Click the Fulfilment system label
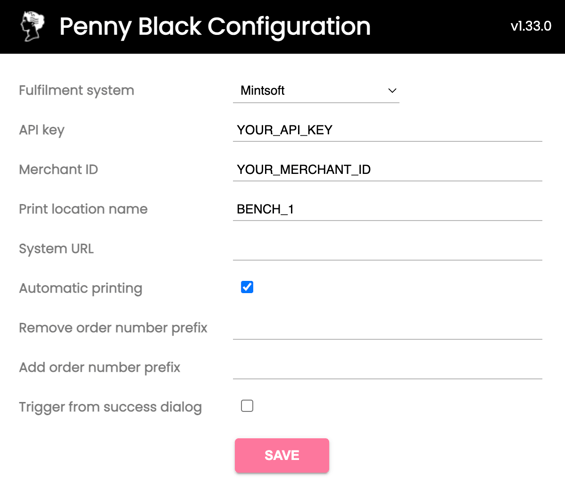The width and height of the screenshot is (565, 492). click(x=76, y=90)
